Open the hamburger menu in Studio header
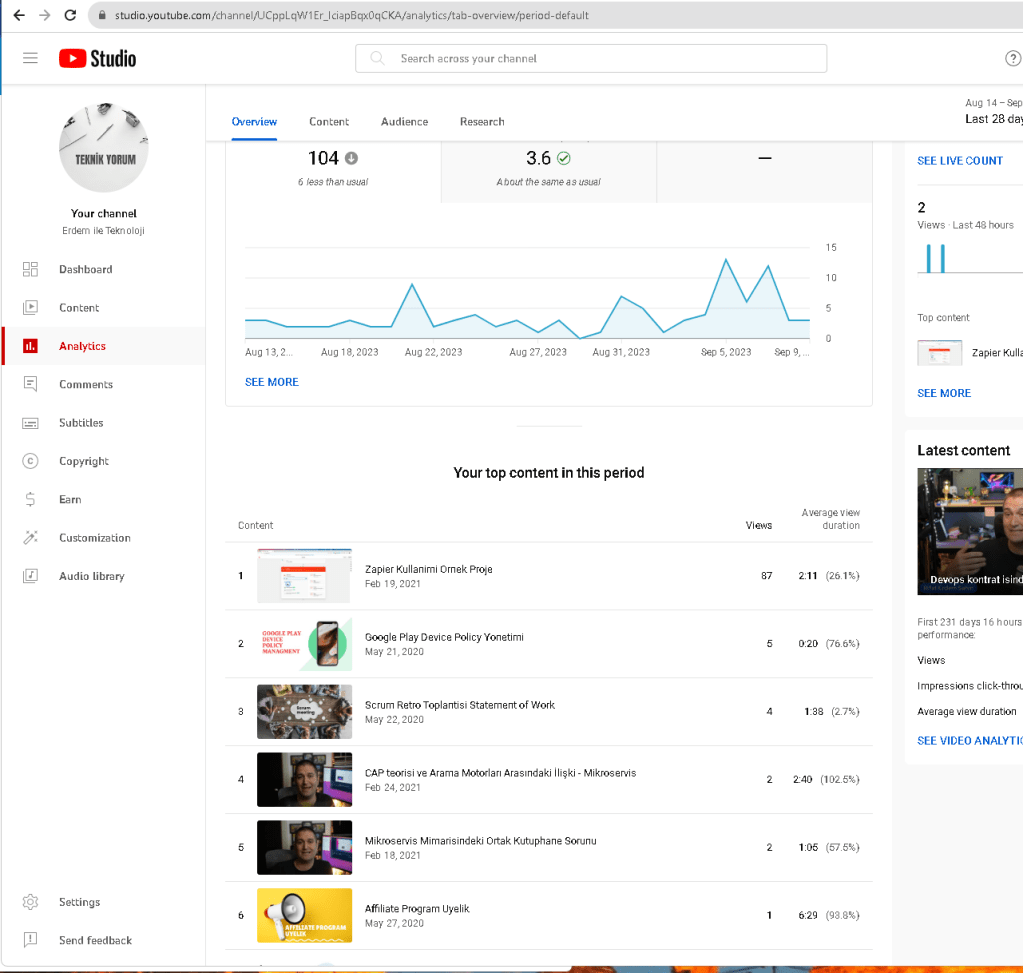 coord(30,58)
